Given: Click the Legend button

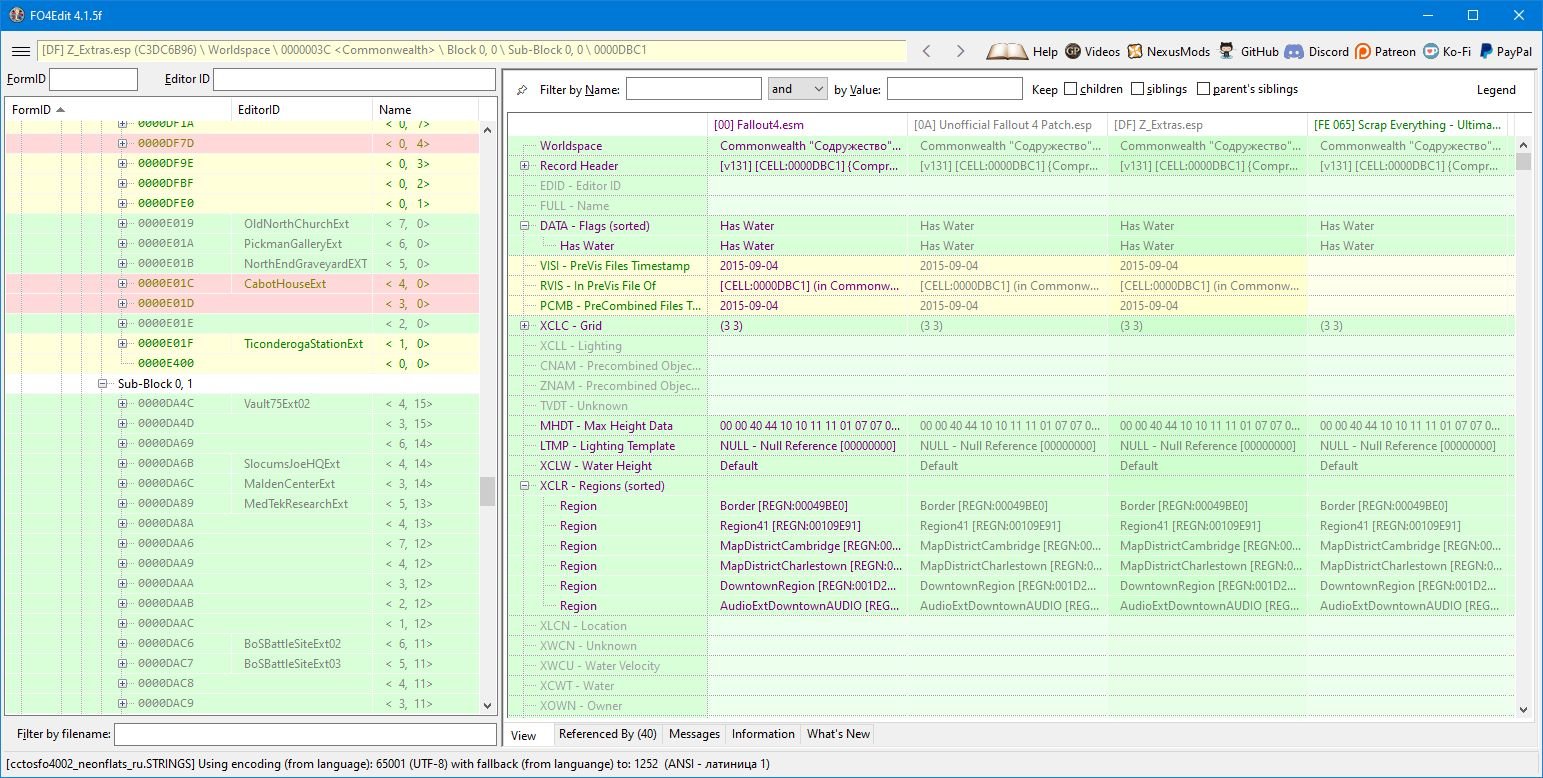Looking at the screenshot, I should click(x=1496, y=90).
